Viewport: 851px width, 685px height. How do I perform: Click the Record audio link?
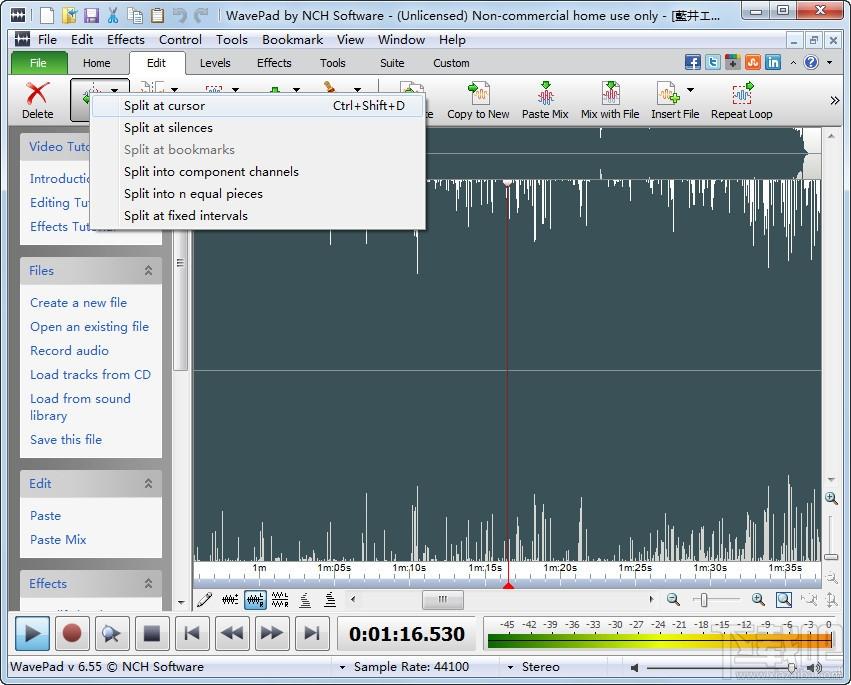coord(69,351)
